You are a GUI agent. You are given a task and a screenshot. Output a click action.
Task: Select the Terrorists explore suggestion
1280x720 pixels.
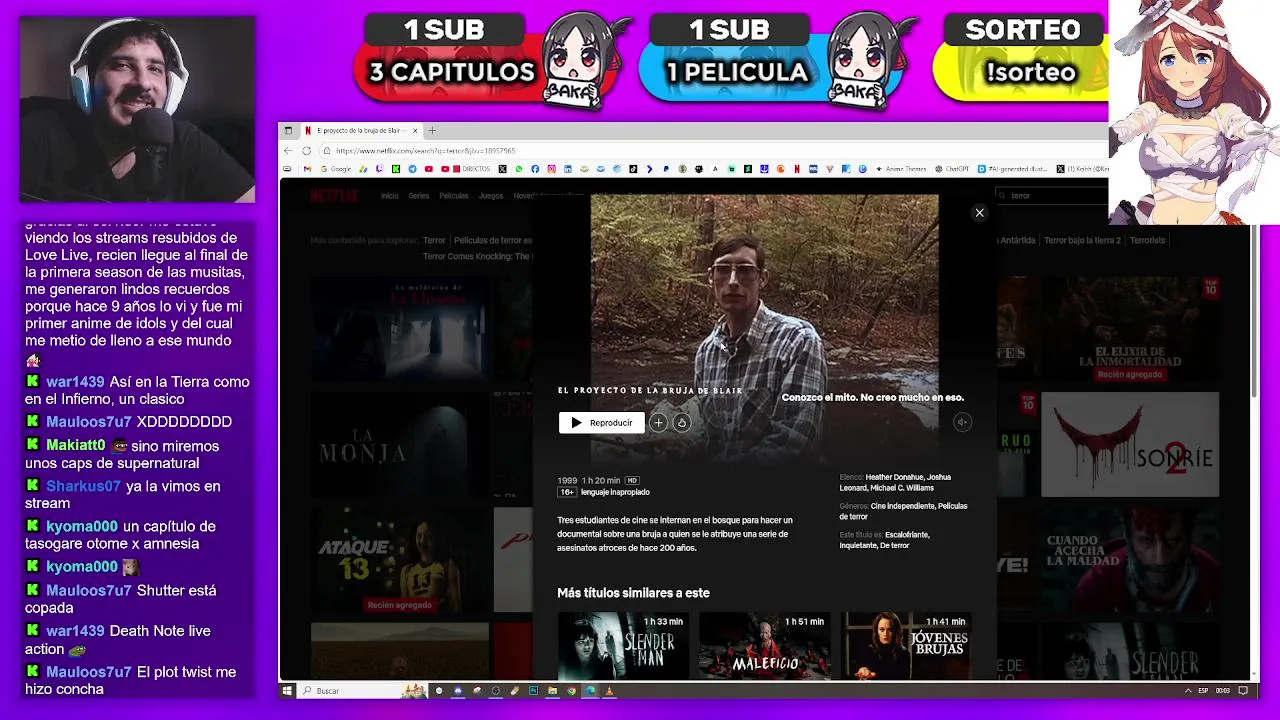click(1147, 241)
